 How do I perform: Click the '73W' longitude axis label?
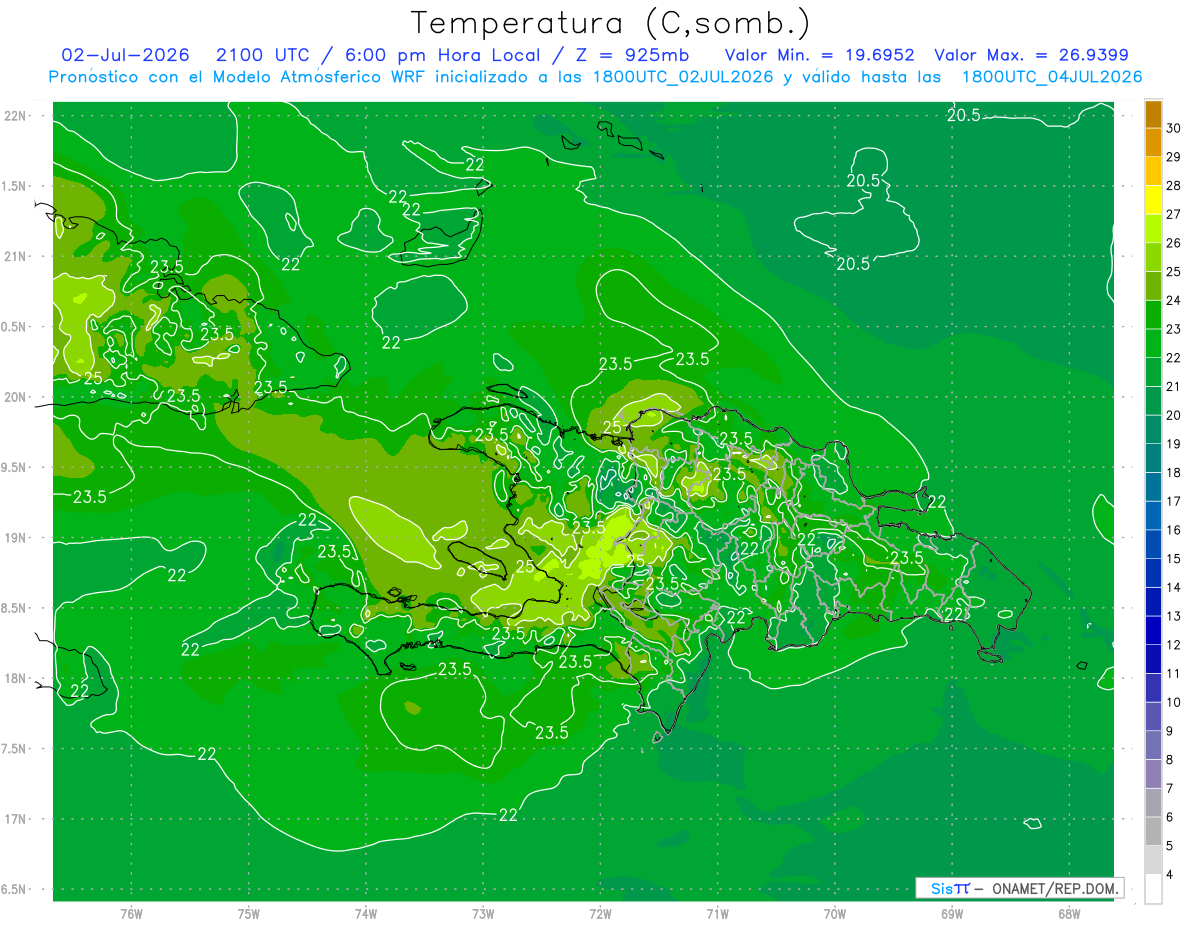coord(483,914)
